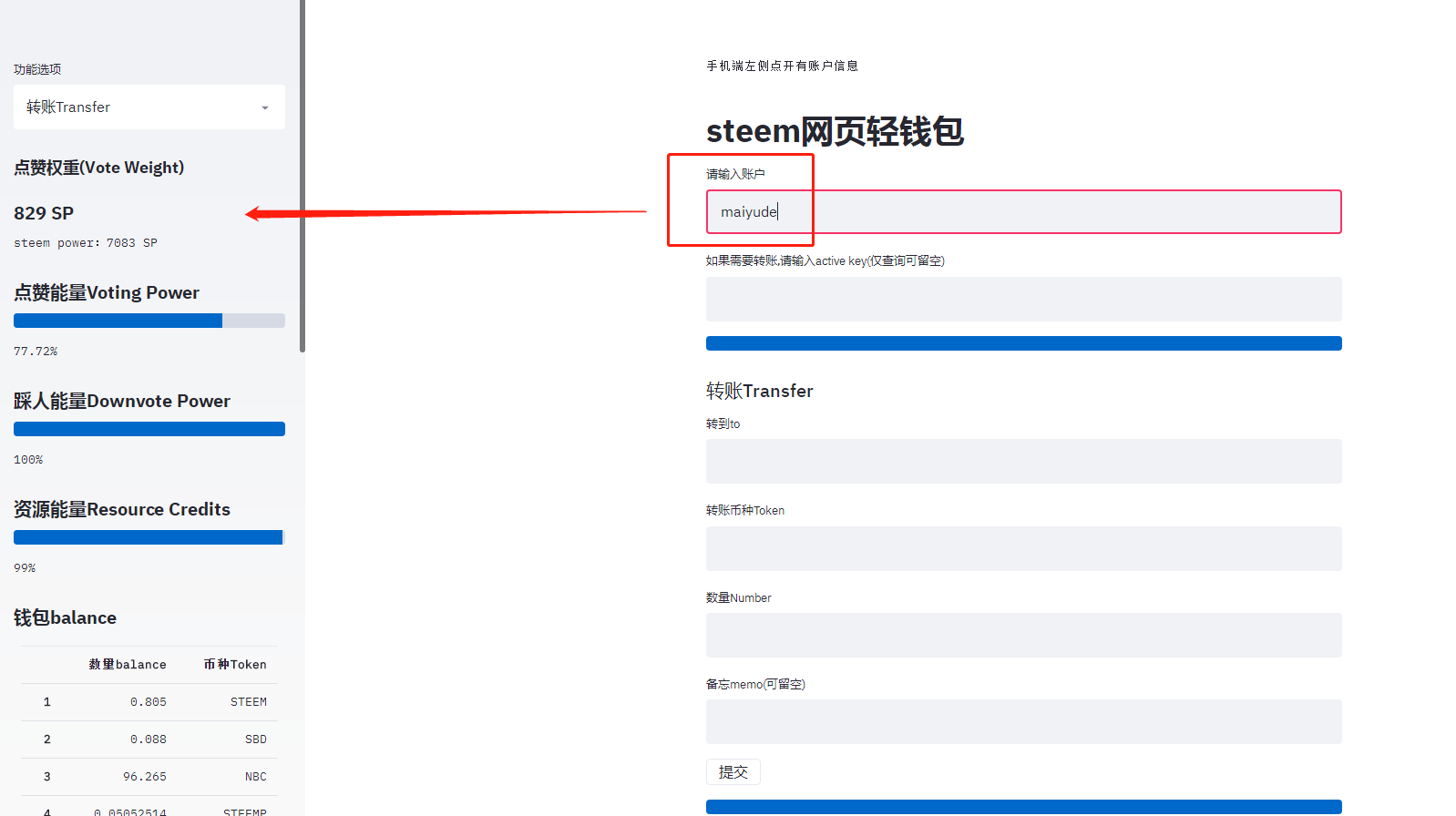
Task: Click the 点赞权重(Vote Weight) heading
Action: tap(99, 168)
